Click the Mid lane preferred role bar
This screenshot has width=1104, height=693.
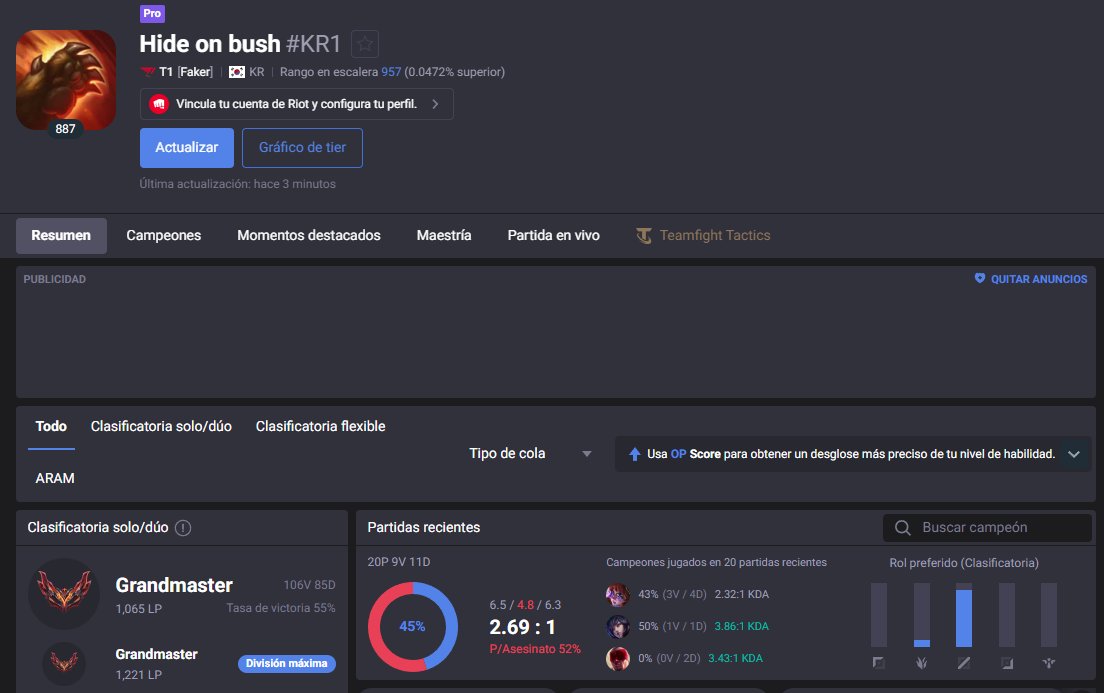[x=964, y=615]
